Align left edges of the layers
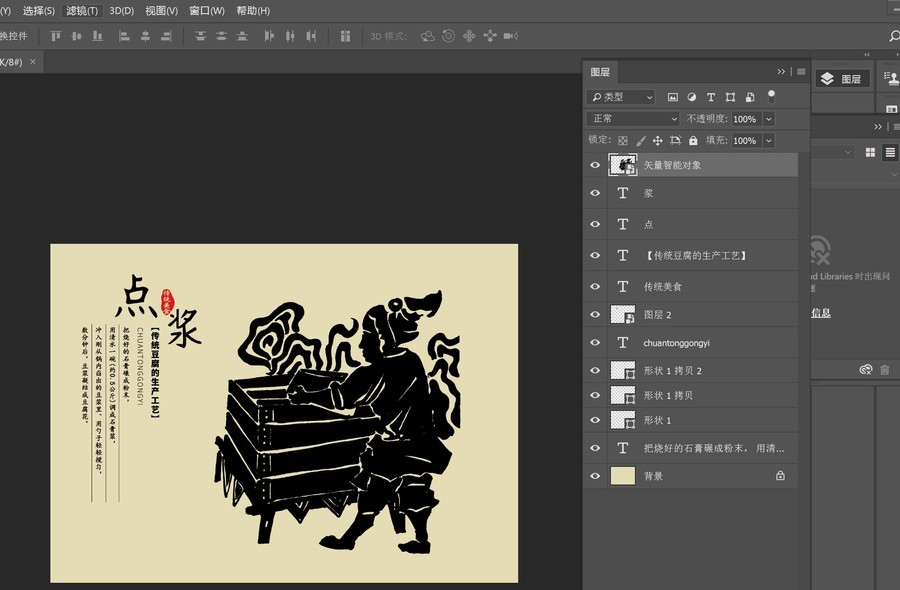900x590 pixels. (124, 36)
